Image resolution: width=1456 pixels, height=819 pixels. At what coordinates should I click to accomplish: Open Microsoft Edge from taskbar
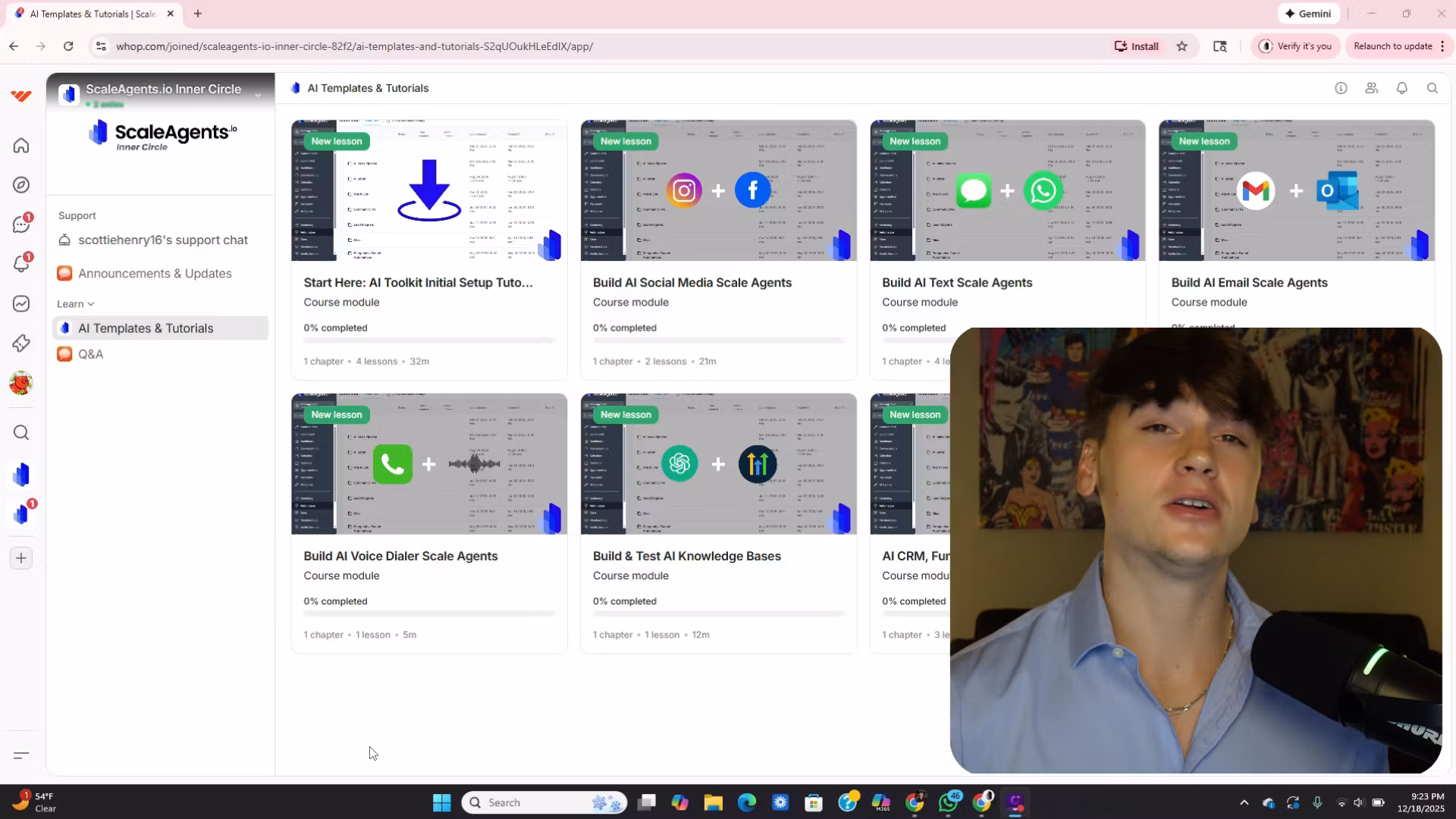(747, 802)
